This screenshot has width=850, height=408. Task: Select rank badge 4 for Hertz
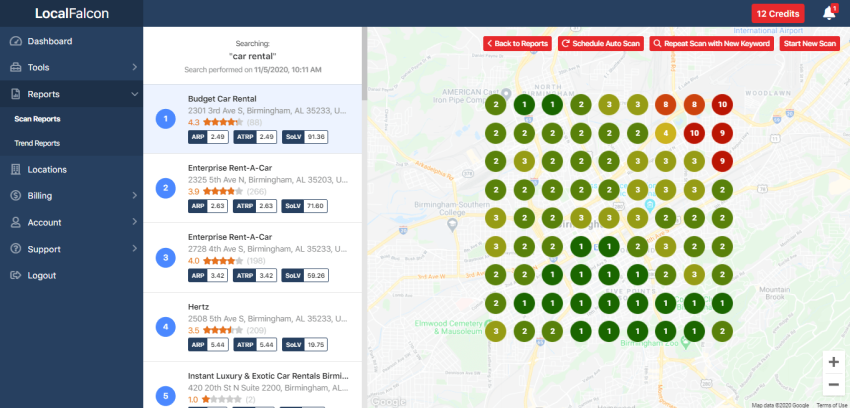[165, 327]
